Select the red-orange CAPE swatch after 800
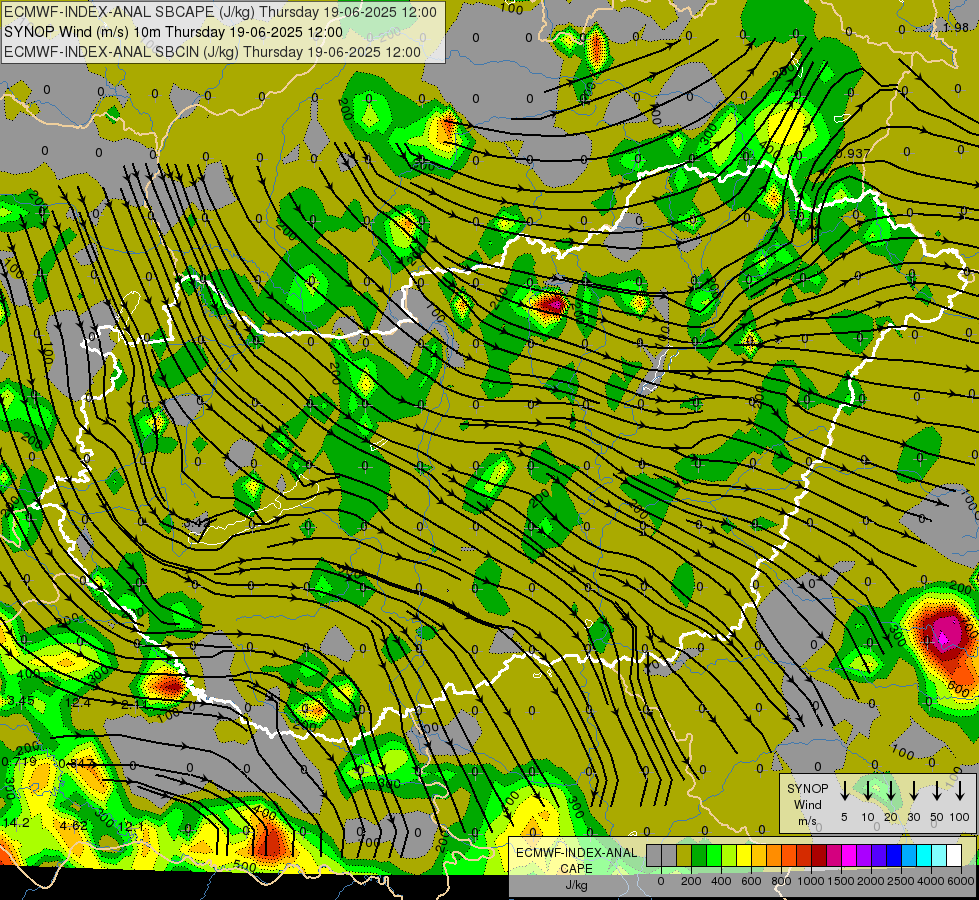 (x=789, y=856)
